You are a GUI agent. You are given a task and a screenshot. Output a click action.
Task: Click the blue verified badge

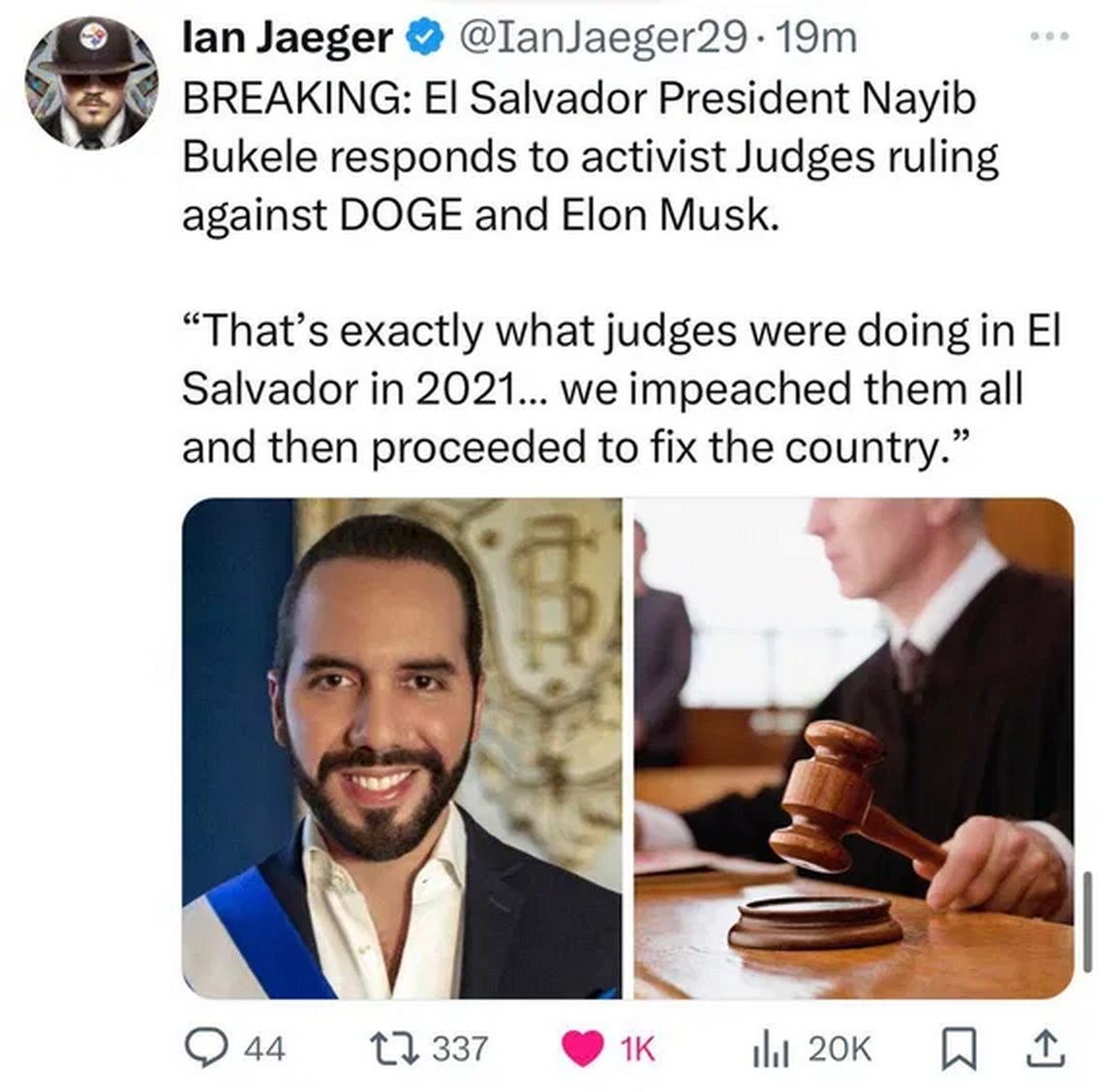point(425,38)
